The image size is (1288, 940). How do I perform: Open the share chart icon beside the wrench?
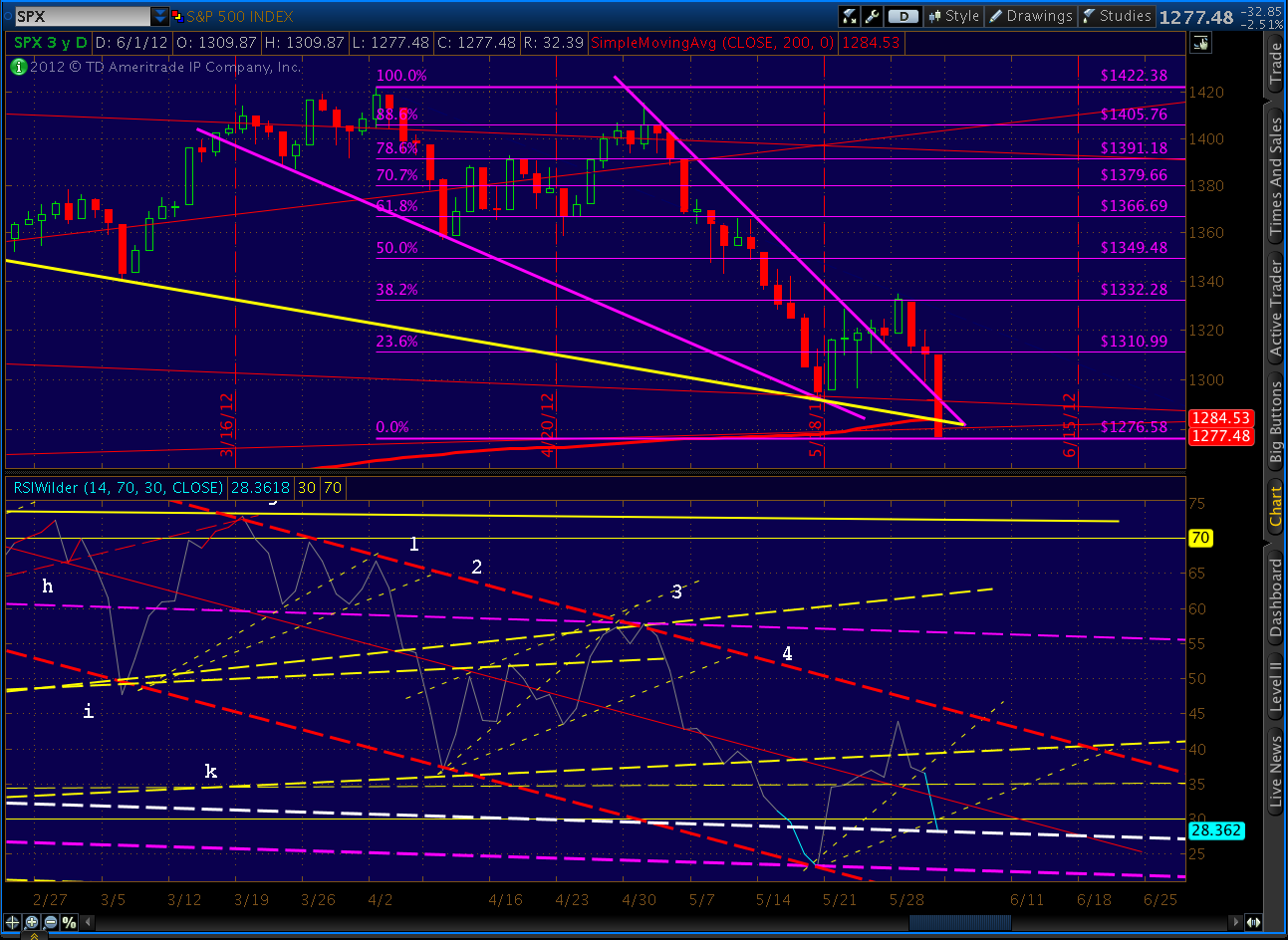pyautogui.click(x=850, y=16)
